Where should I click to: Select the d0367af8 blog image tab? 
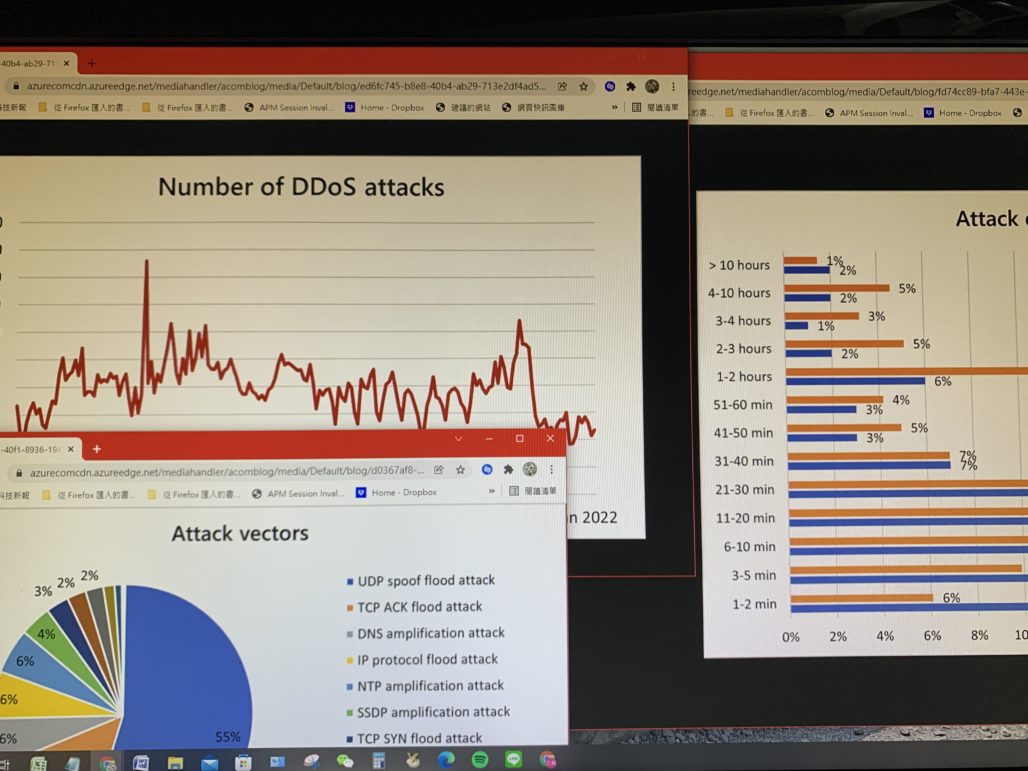(35, 449)
